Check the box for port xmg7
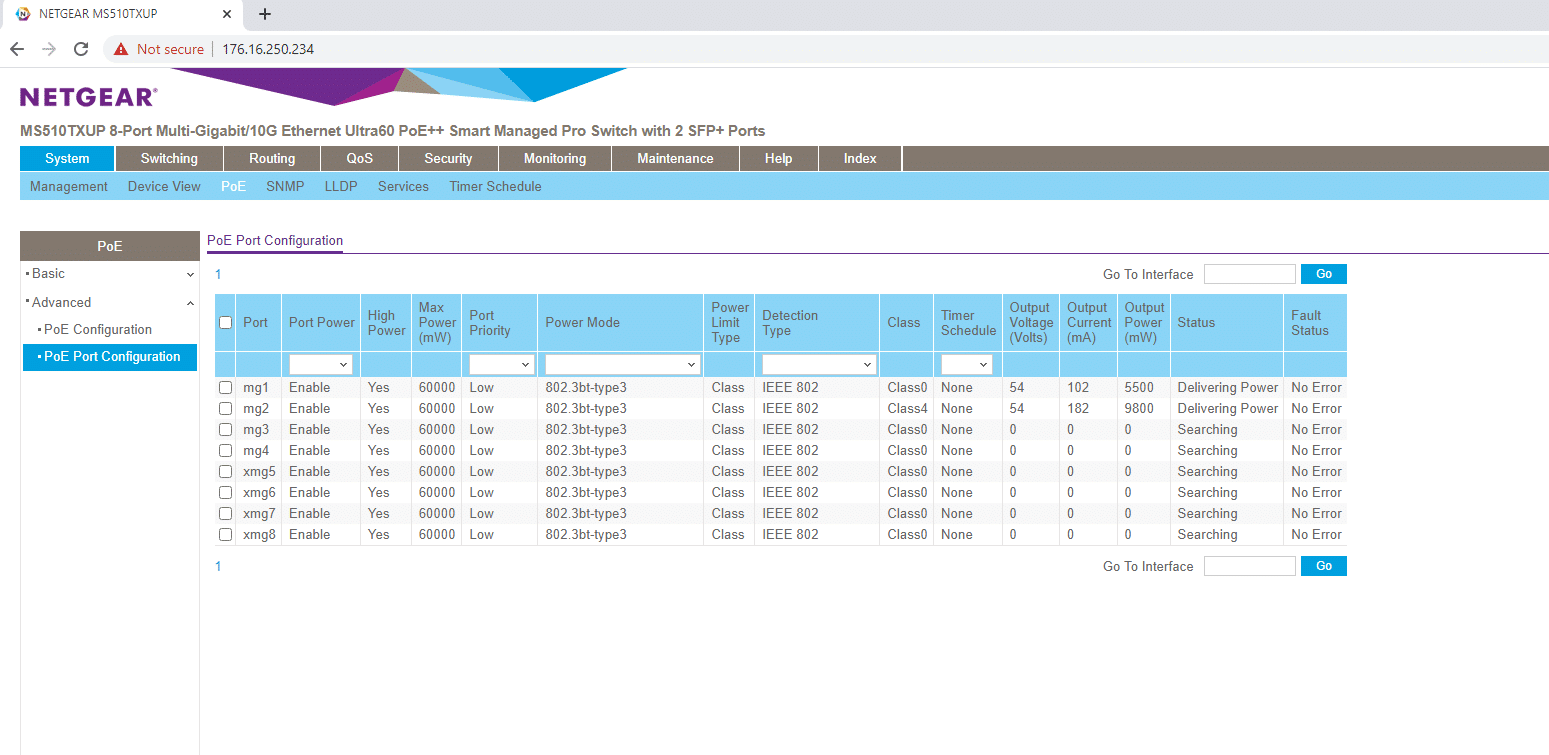The height and width of the screenshot is (755, 1549). [x=225, y=513]
